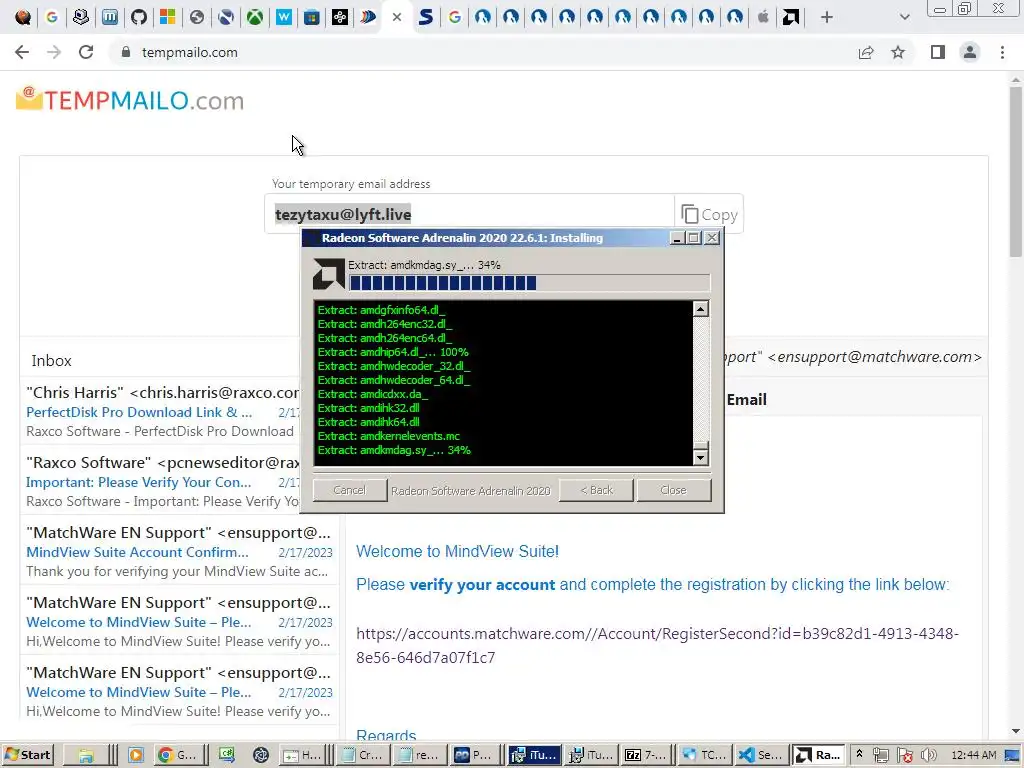
Task: Click the AMD logo in installer
Action: [328, 274]
